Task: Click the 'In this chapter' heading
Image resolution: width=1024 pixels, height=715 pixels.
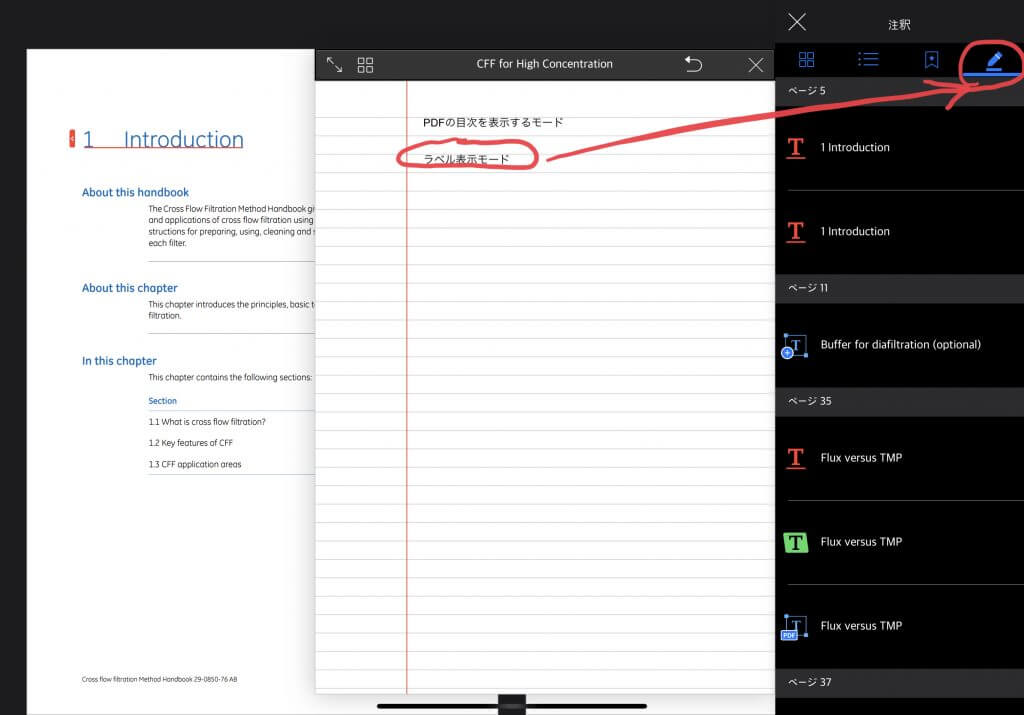Action: tap(119, 361)
